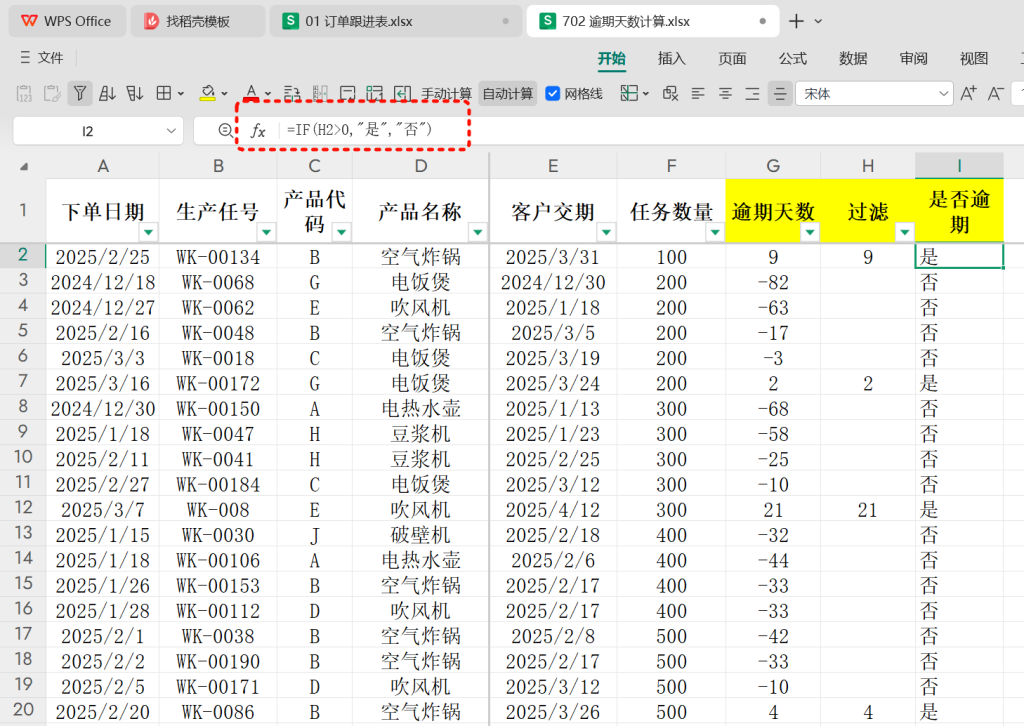Viewport: 1024px width, 726px height.
Task: Open the Name Box dropdown showing I2
Action: tap(171, 131)
